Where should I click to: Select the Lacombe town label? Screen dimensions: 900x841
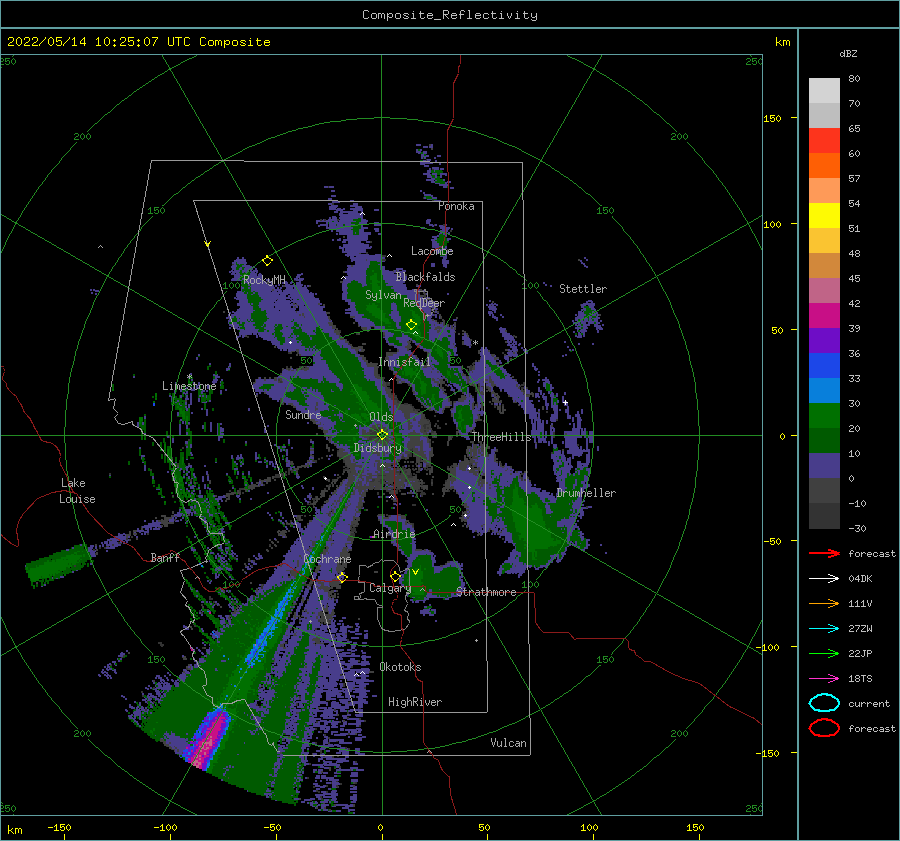[432, 251]
